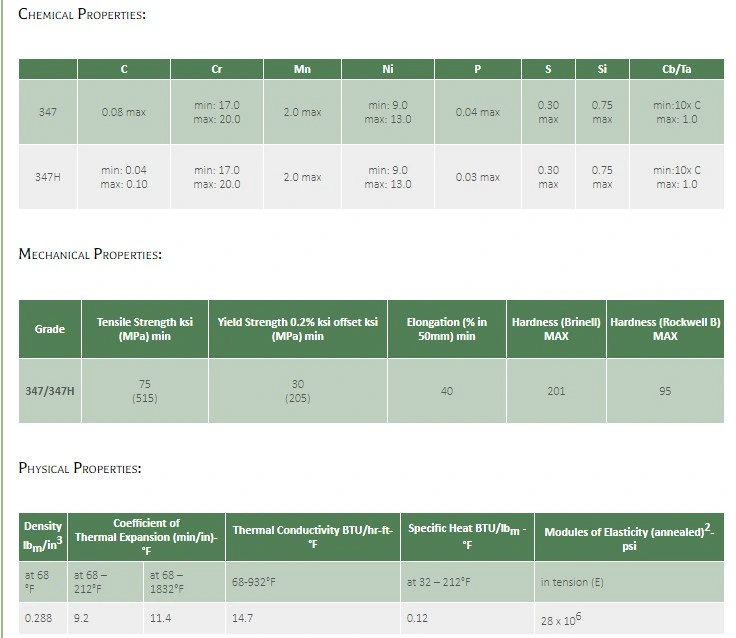Select the 0.08 max carbon cell
The height and width of the screenshot is (638, 736).
pyautogui.click(x=124, y=112)
